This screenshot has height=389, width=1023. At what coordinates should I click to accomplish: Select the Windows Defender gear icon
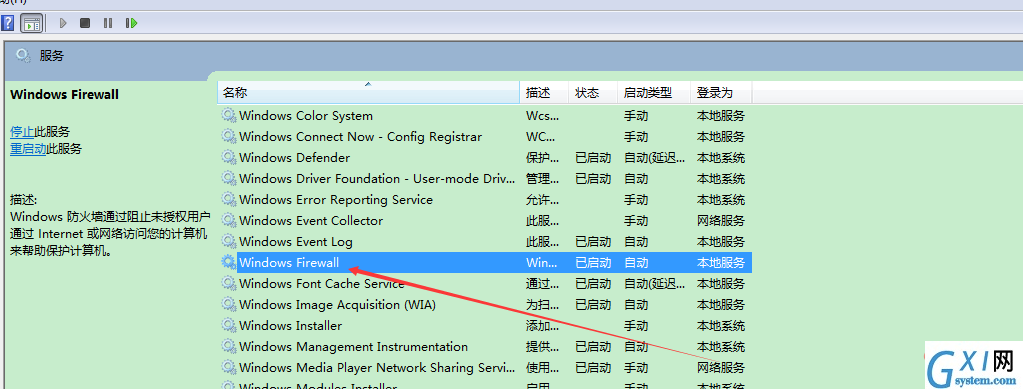coord(228,157)
